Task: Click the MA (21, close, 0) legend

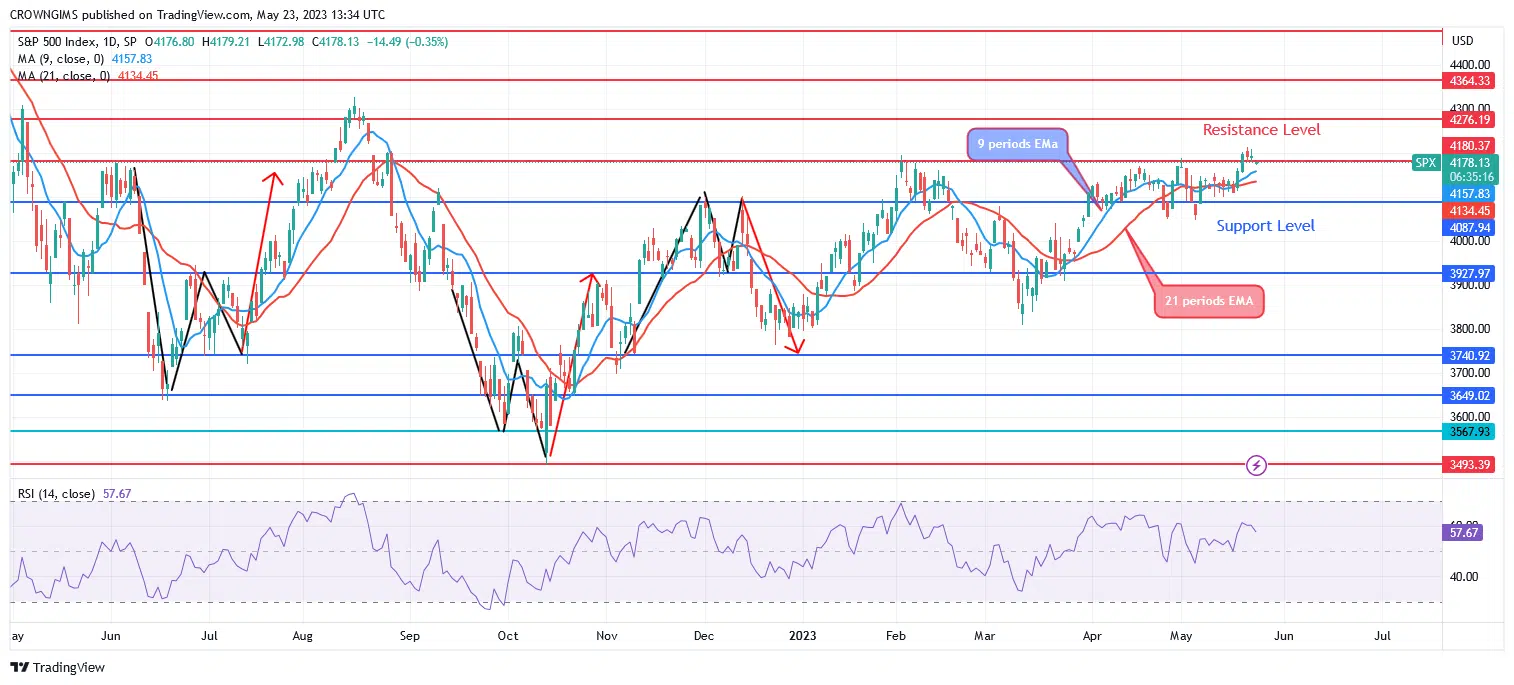Action: click(x=62, y=75)
